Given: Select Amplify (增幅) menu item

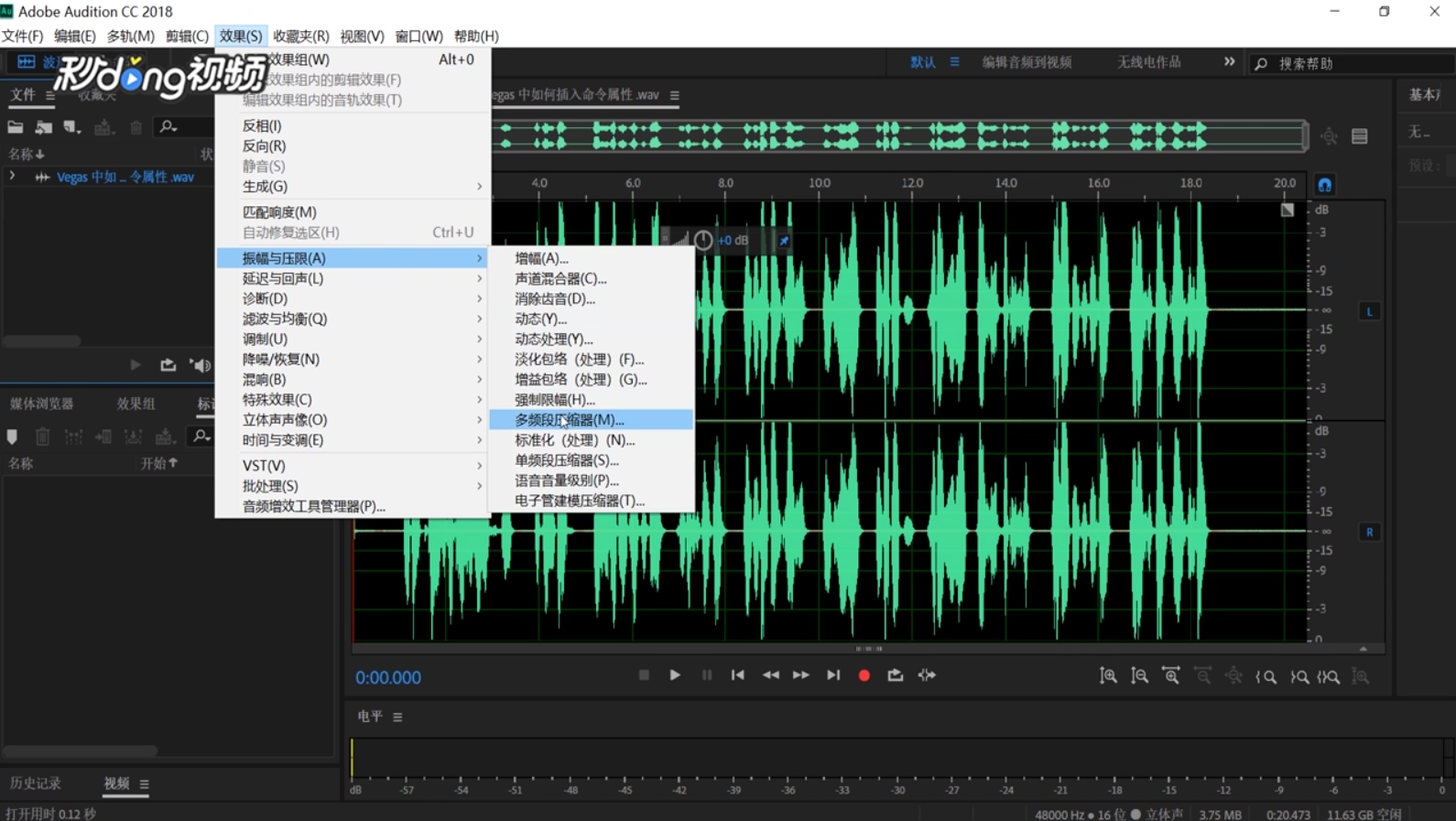Looking at the screenshot, I should pyautogui.click(x=592, y=258).
